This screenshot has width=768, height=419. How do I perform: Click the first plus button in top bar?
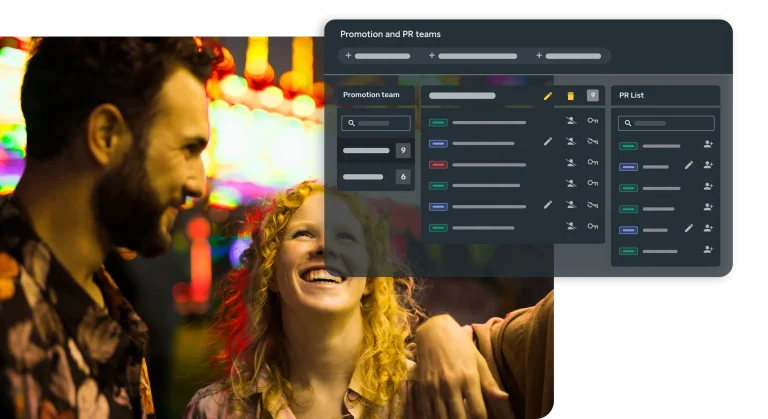pos(348,56)
